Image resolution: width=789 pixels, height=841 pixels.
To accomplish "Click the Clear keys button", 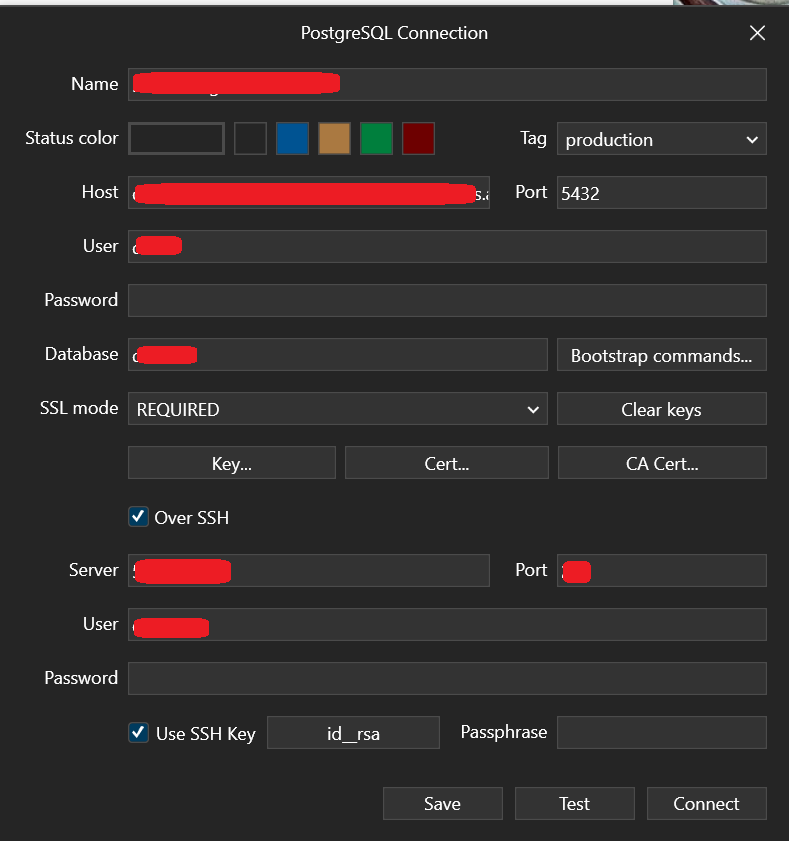I will point(661,409).
